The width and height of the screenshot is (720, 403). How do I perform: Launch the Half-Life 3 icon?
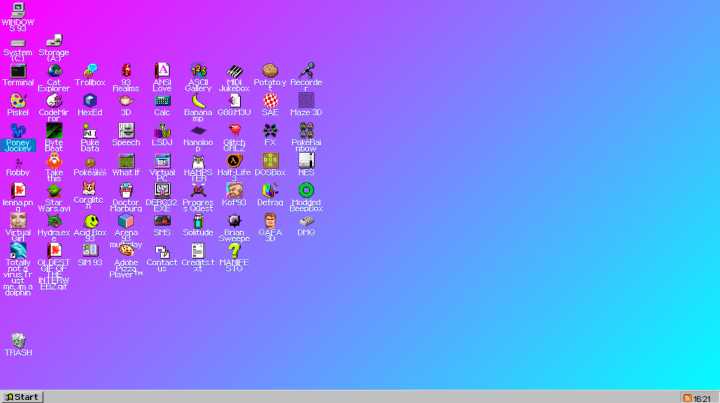[234, 161]
